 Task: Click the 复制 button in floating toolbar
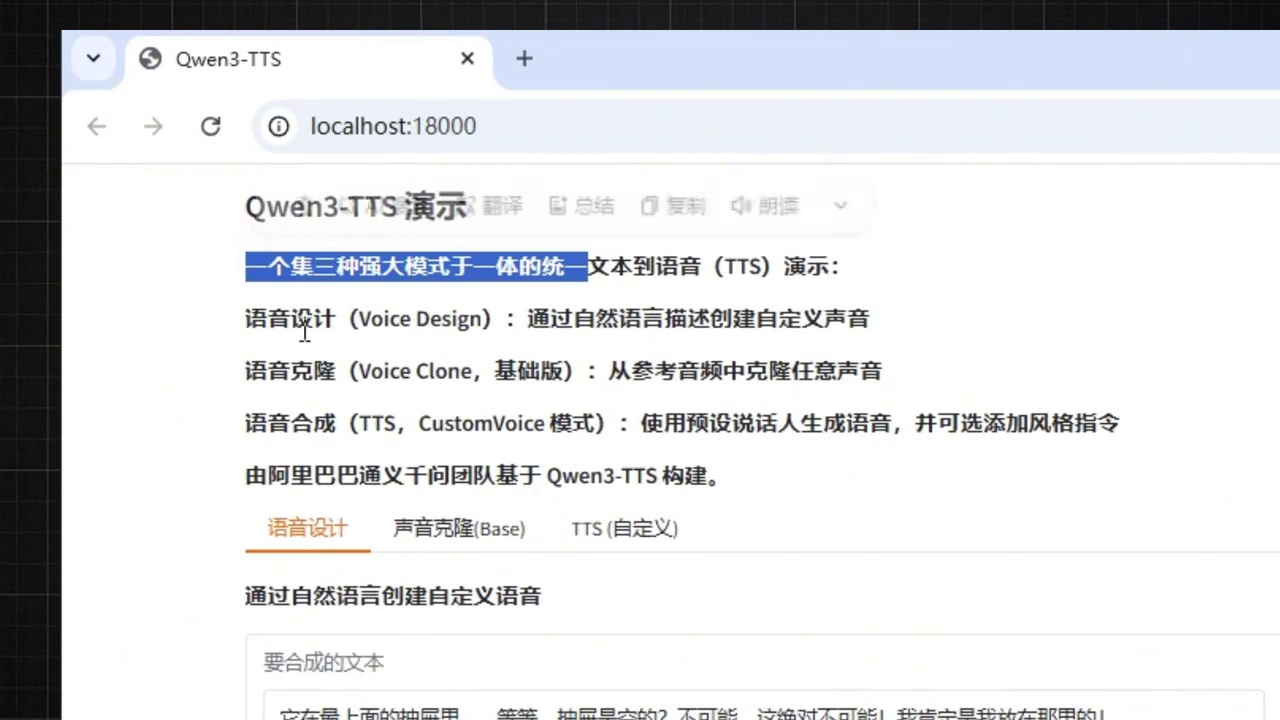point(673,206)
